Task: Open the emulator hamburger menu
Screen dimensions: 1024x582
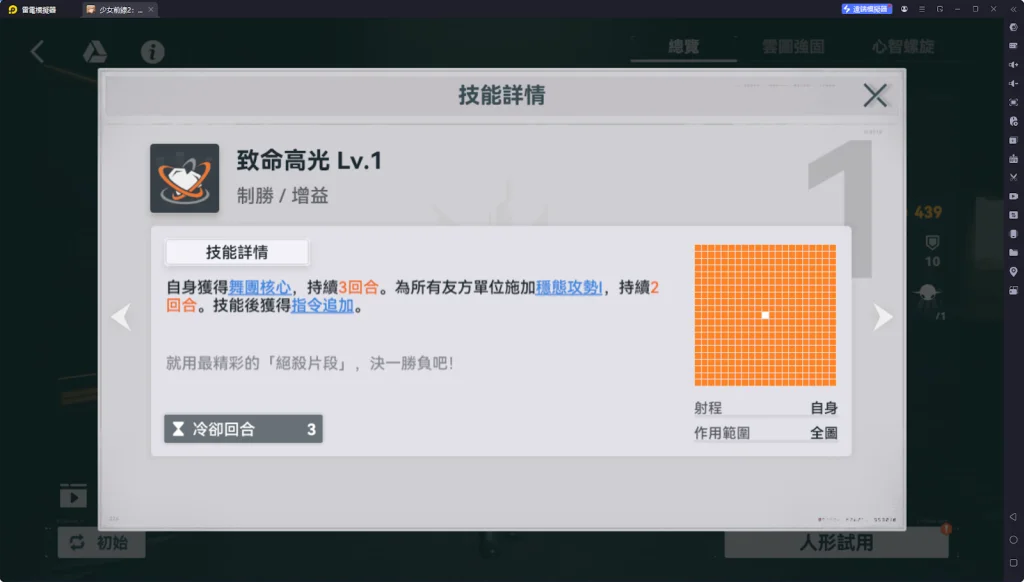Action: click(x=921, y=9)
